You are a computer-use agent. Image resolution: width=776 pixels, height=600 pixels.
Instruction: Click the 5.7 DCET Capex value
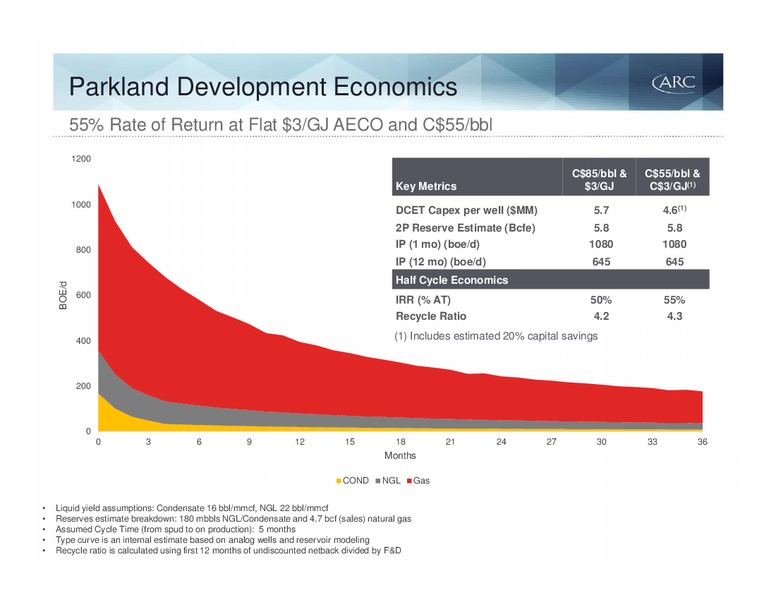[x=601, y=210]
